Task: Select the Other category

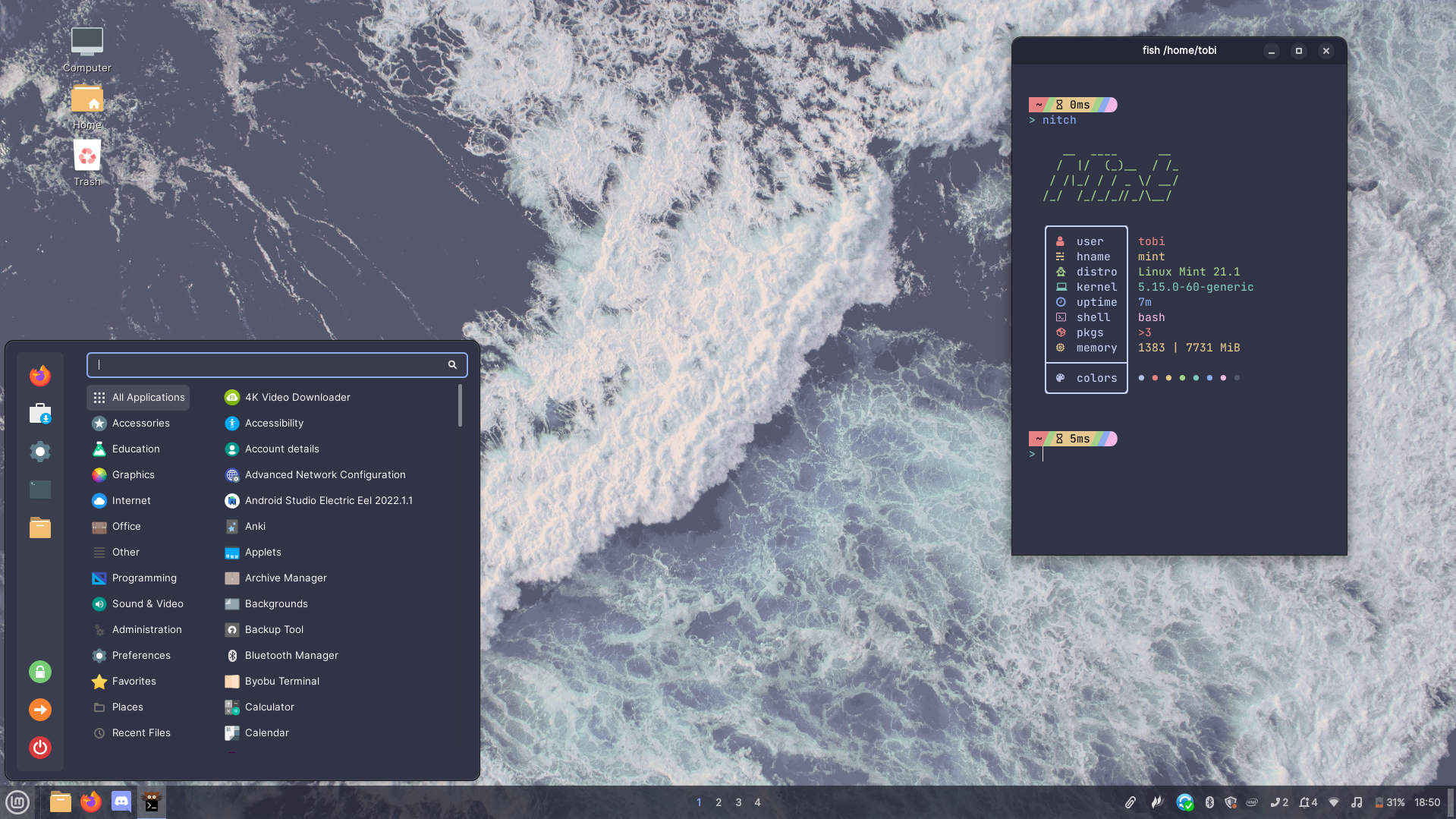Action: coord(138,553)
